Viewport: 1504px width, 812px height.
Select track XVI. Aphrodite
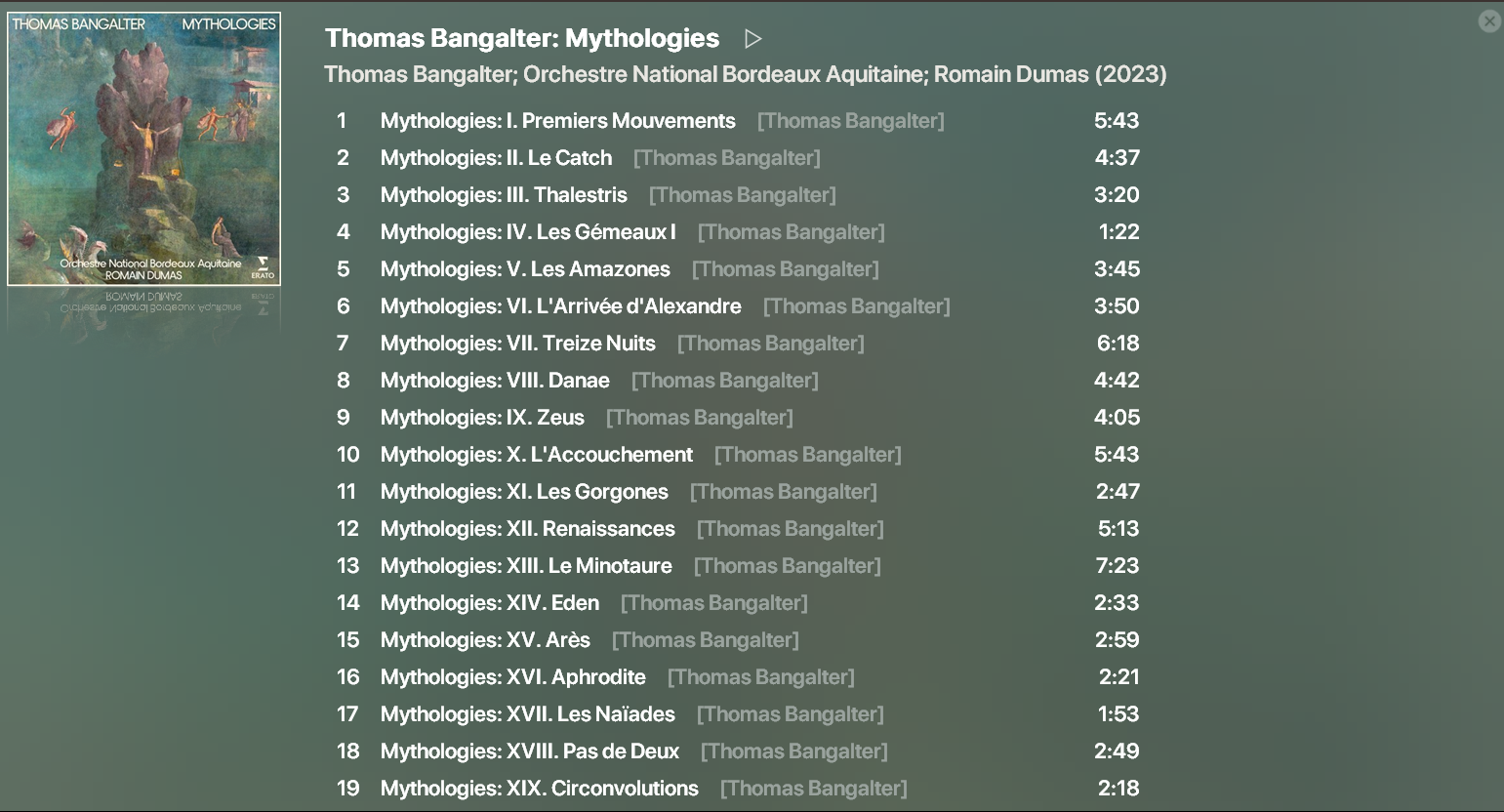(x=512, y=677)
